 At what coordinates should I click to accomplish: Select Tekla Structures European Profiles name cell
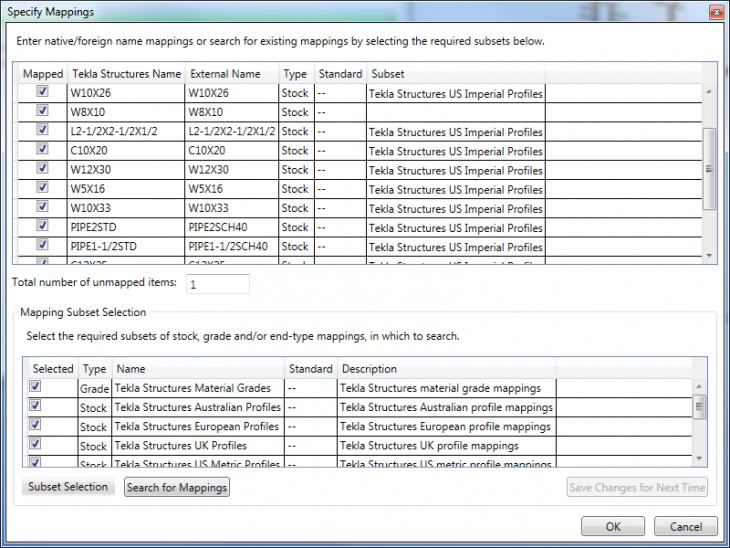(x=198, y=426)
